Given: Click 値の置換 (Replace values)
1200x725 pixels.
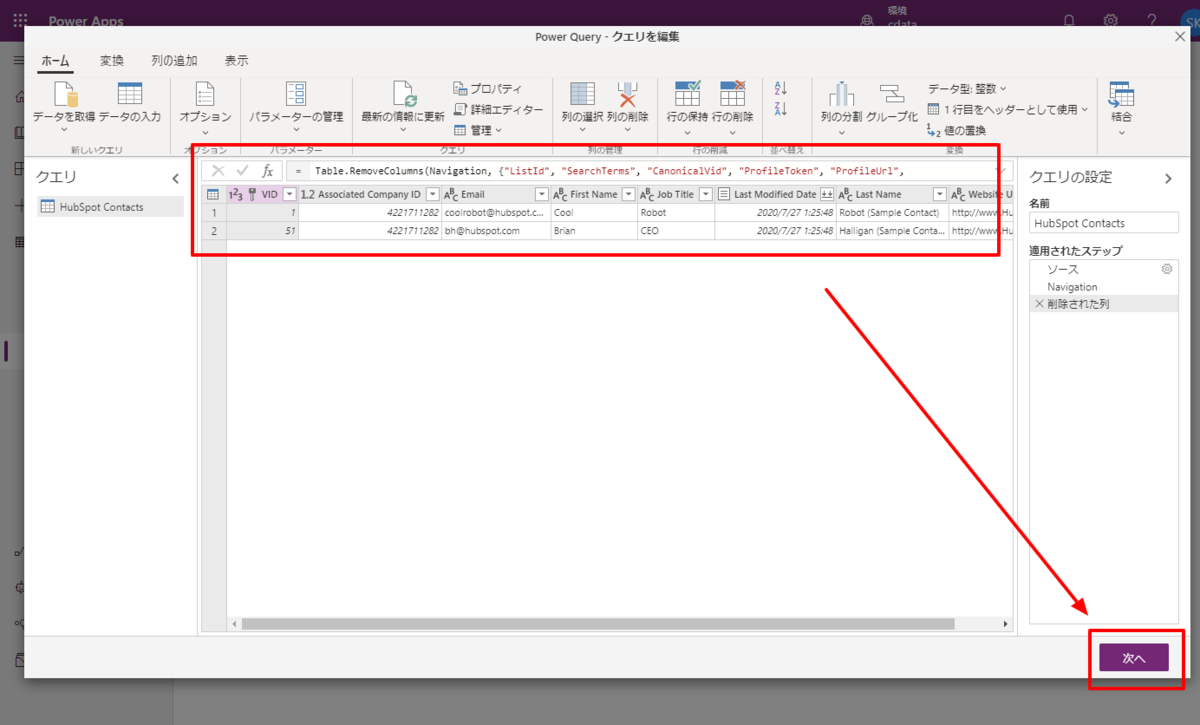Looking at the screenshot, I should pyautogui.click(x=957, y=130).
